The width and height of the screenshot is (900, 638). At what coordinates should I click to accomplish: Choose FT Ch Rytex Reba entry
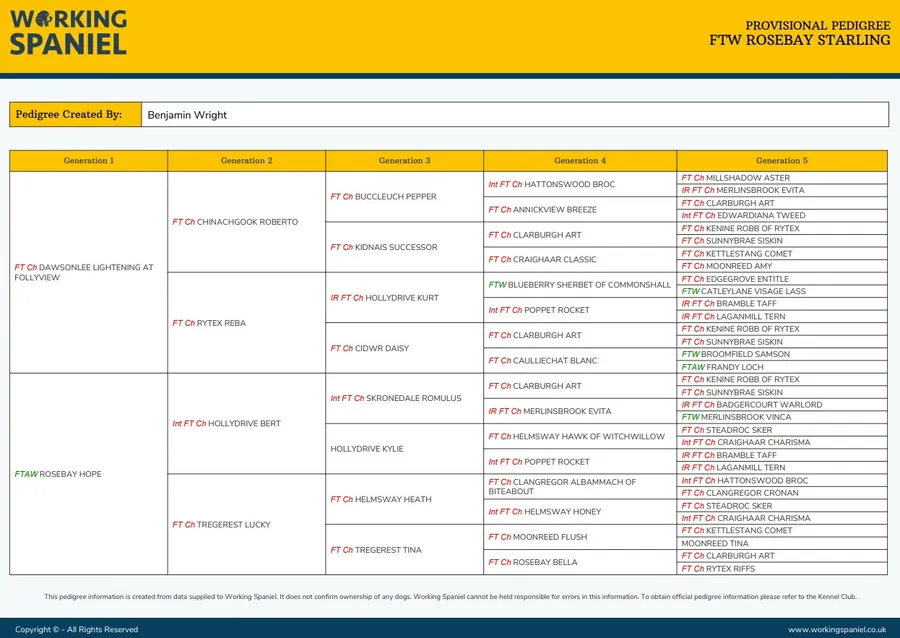(x=209, y=323)
